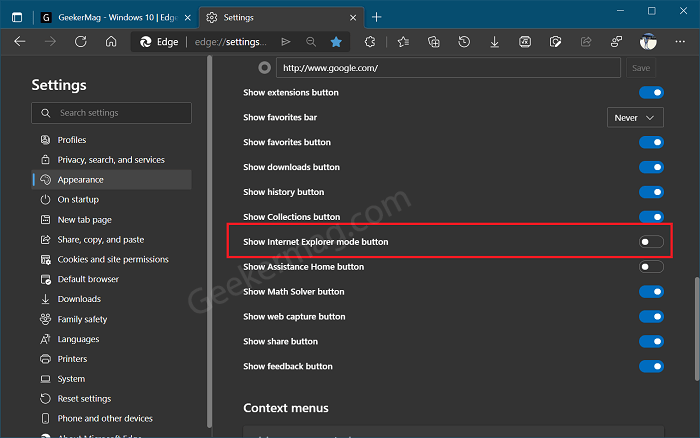Click the blue favorite star icon
The width and height of the screenshot is (700, 438).
coord(336,42)
